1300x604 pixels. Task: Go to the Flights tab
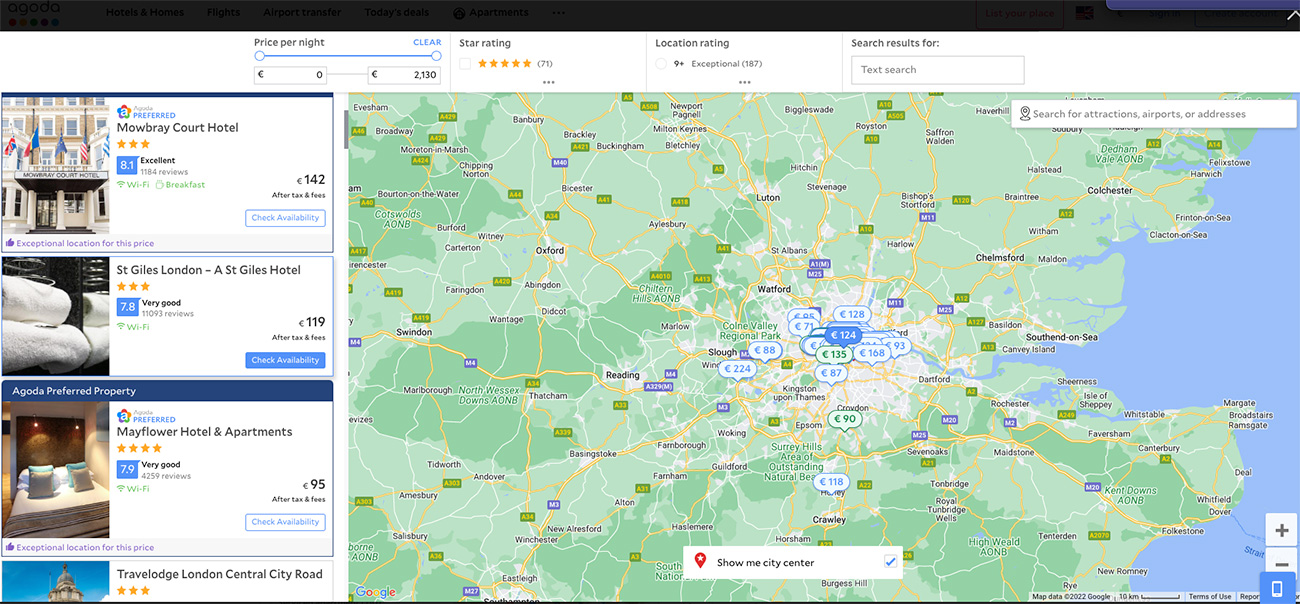pos(224,13)
